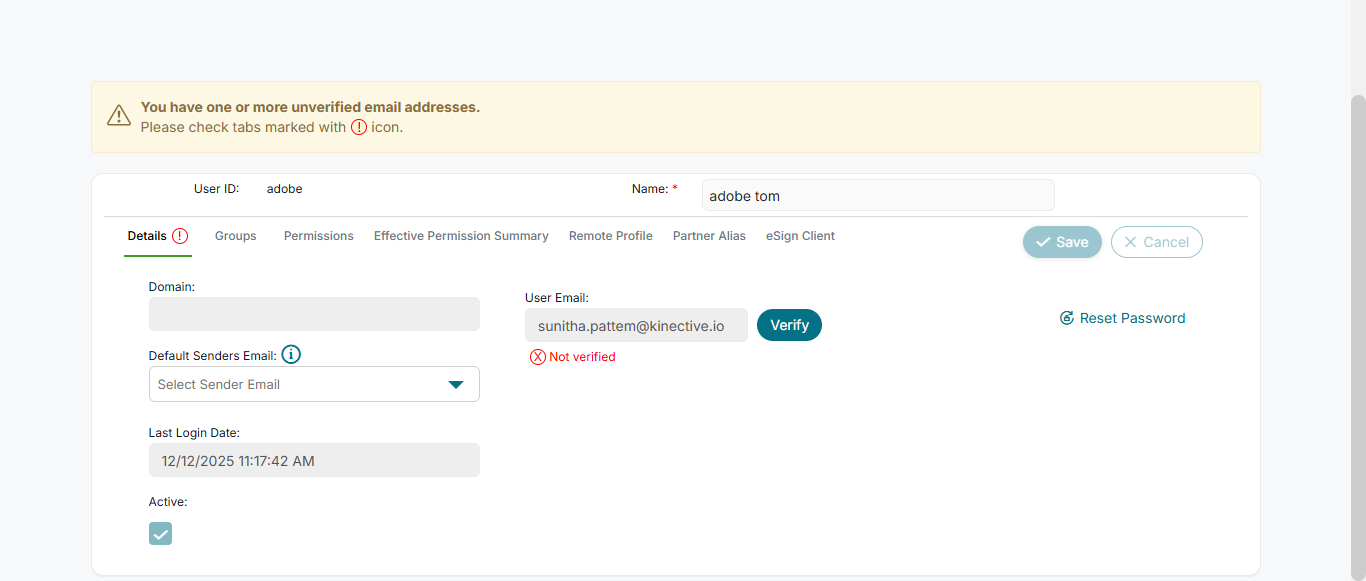Click inside the Name input field
The height and width of the screenshot is (581, 1366).
(x=877, y=196)
